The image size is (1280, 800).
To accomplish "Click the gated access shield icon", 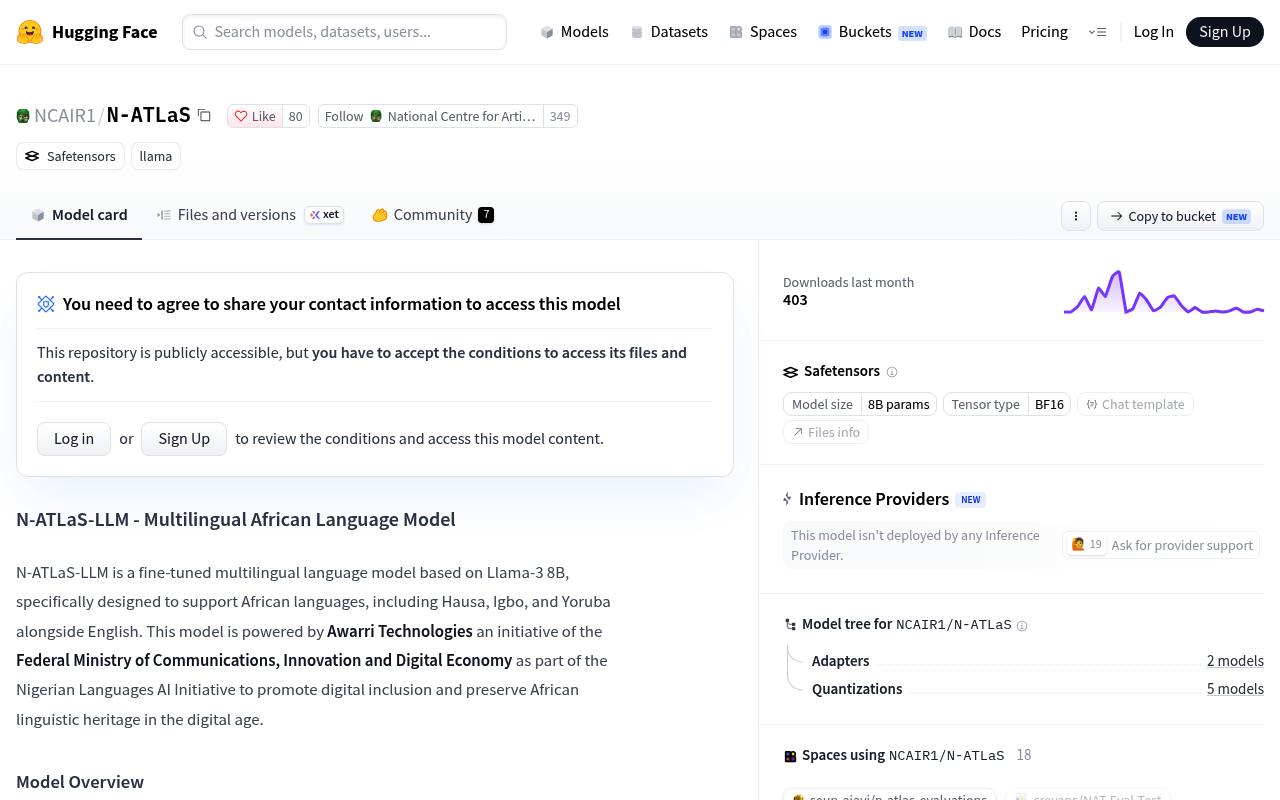I will point(46,304).
